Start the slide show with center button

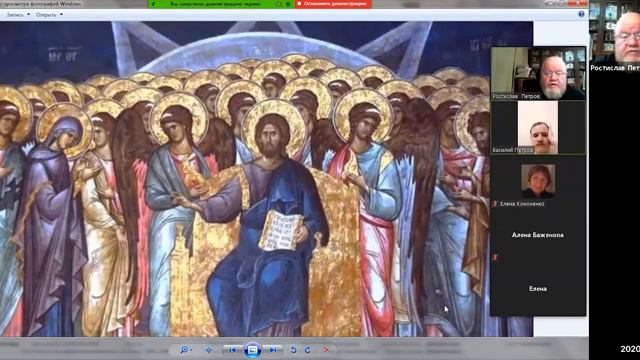tap(253, 350)
